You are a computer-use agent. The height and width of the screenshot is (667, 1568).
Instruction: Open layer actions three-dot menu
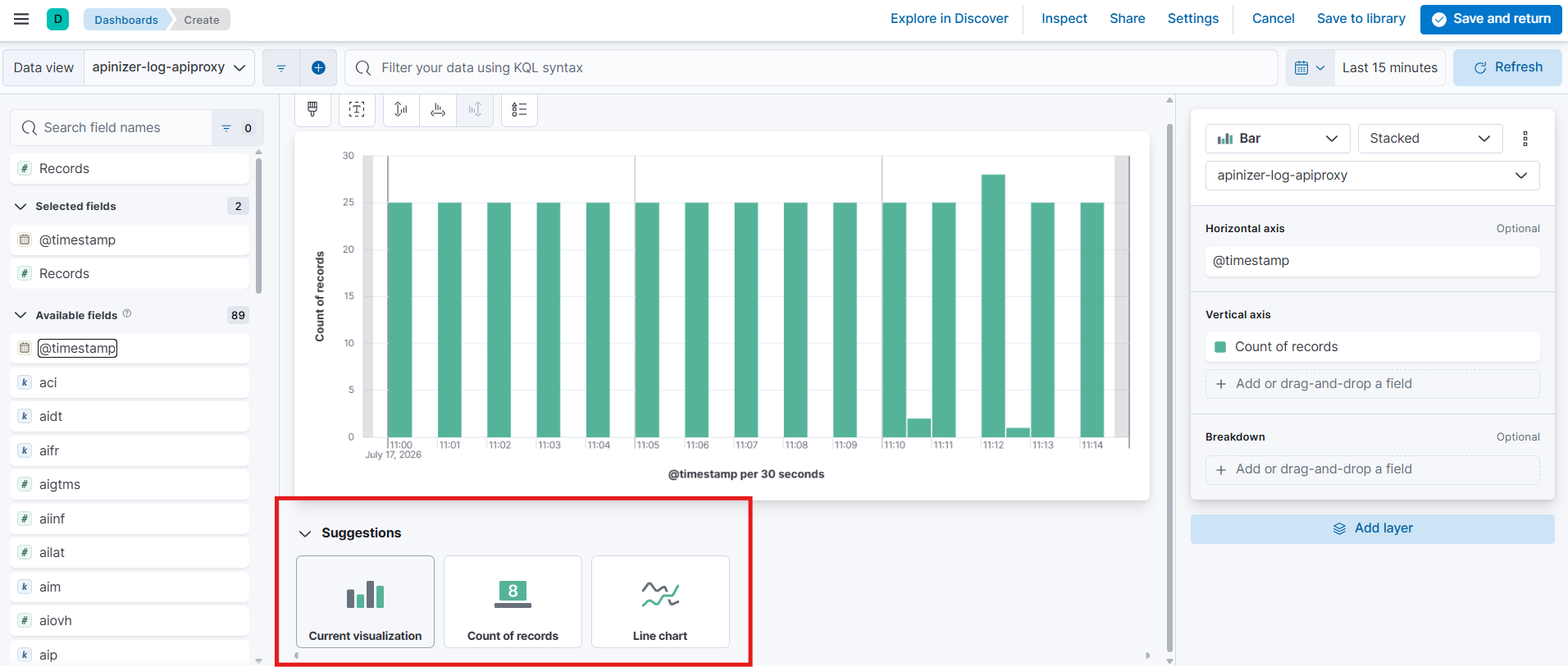1525,139
